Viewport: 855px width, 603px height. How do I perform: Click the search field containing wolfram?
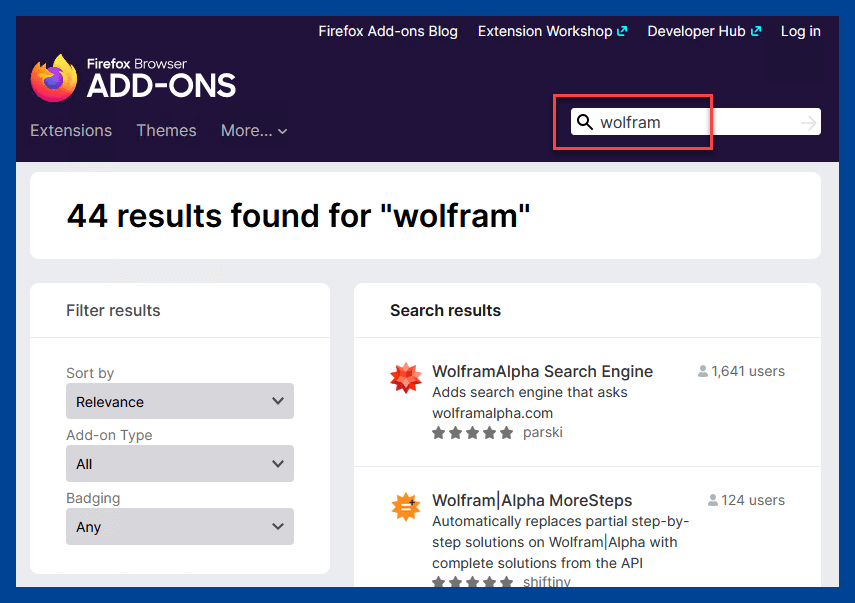(696, 122)
